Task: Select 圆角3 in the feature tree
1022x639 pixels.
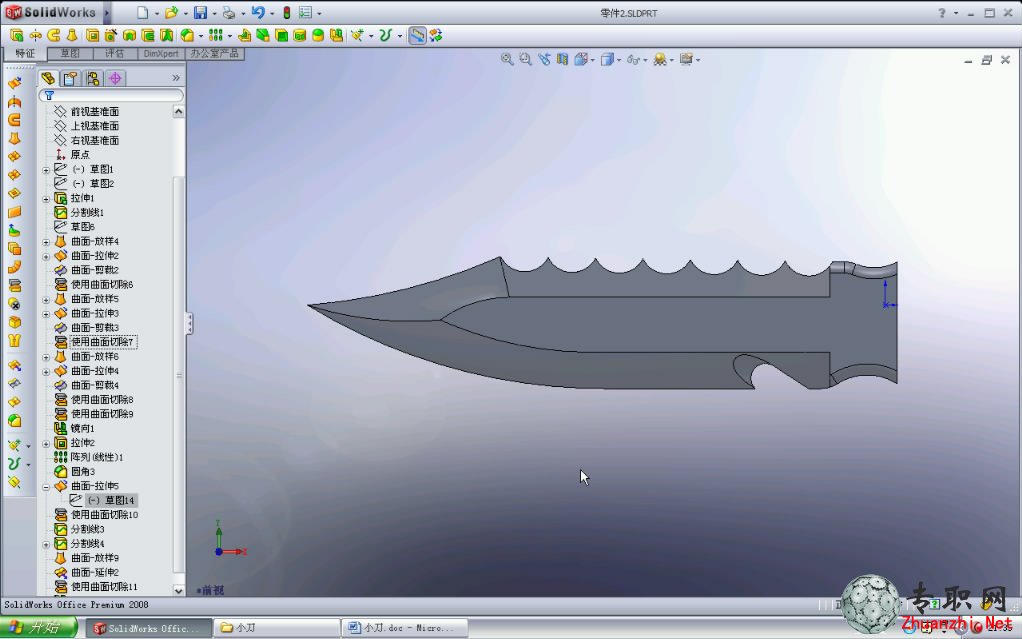Action: point(83,471)
